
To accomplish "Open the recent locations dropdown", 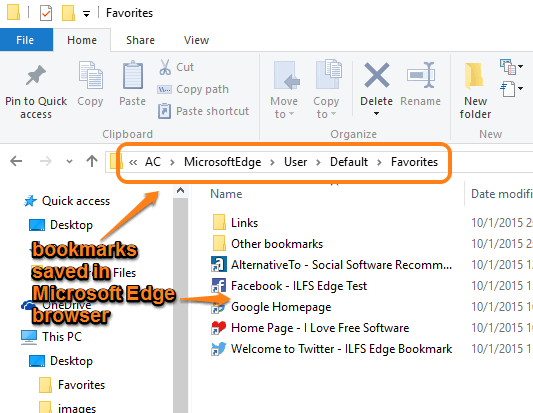I will [x=69, y=161].
